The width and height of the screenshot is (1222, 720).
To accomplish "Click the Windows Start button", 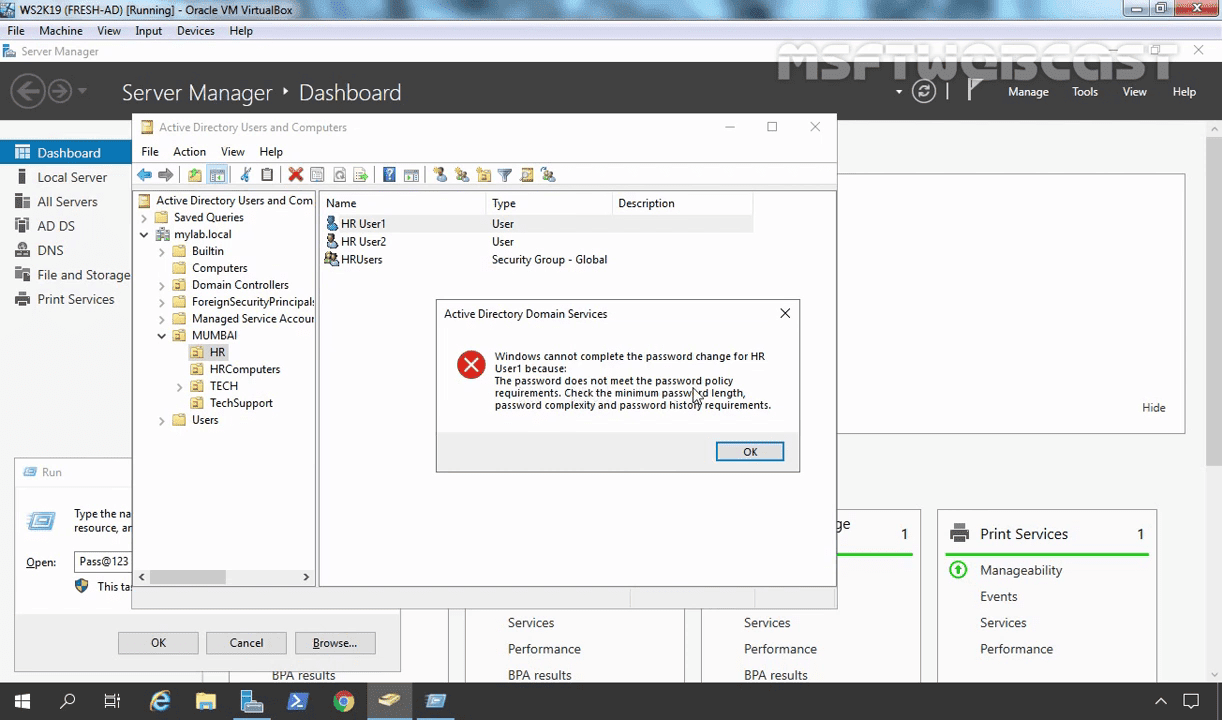I will point(22,701).
